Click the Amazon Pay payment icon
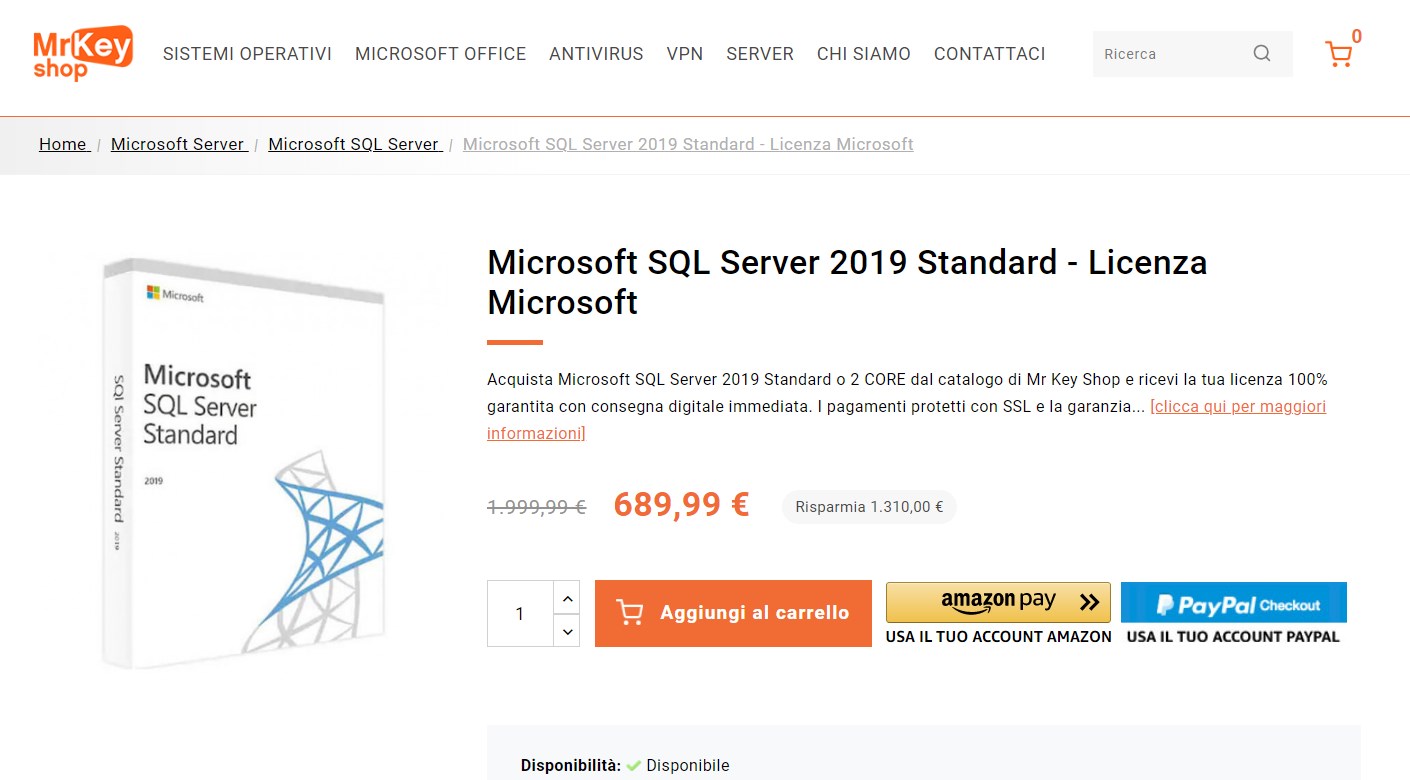1410x780 pixels. point(997,601)
